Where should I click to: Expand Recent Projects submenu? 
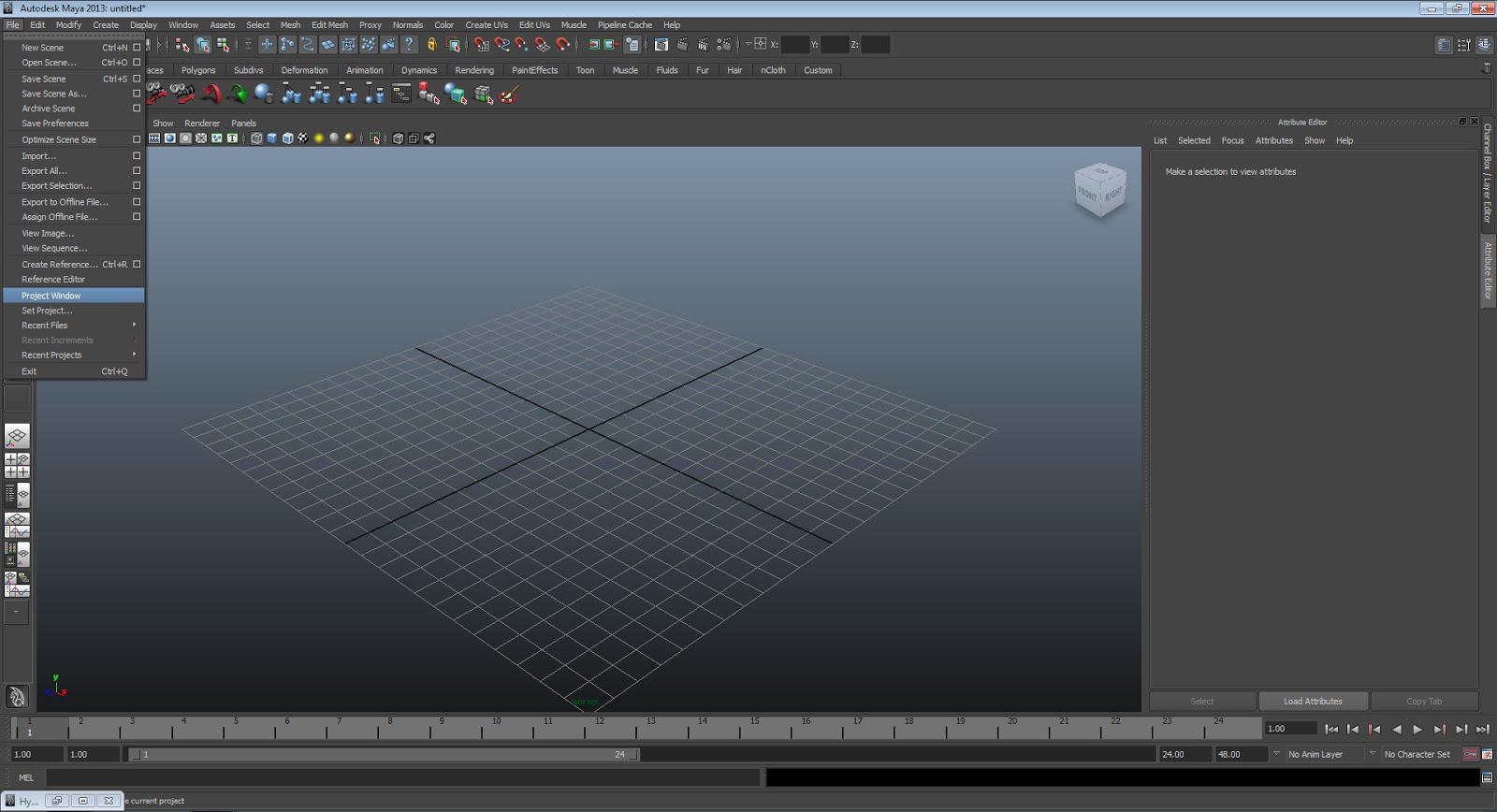[74, 355]
